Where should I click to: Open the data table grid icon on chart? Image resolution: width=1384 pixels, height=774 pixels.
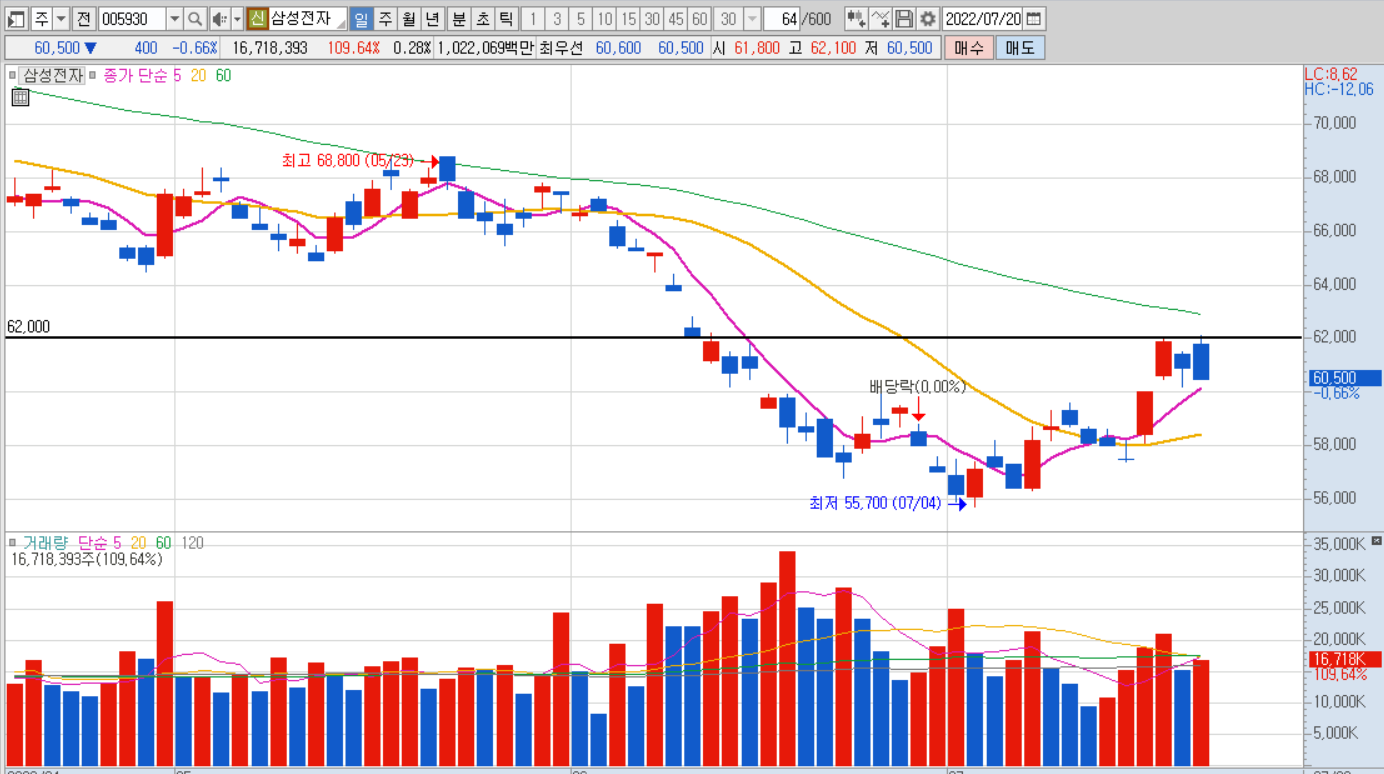pos(20,97)
